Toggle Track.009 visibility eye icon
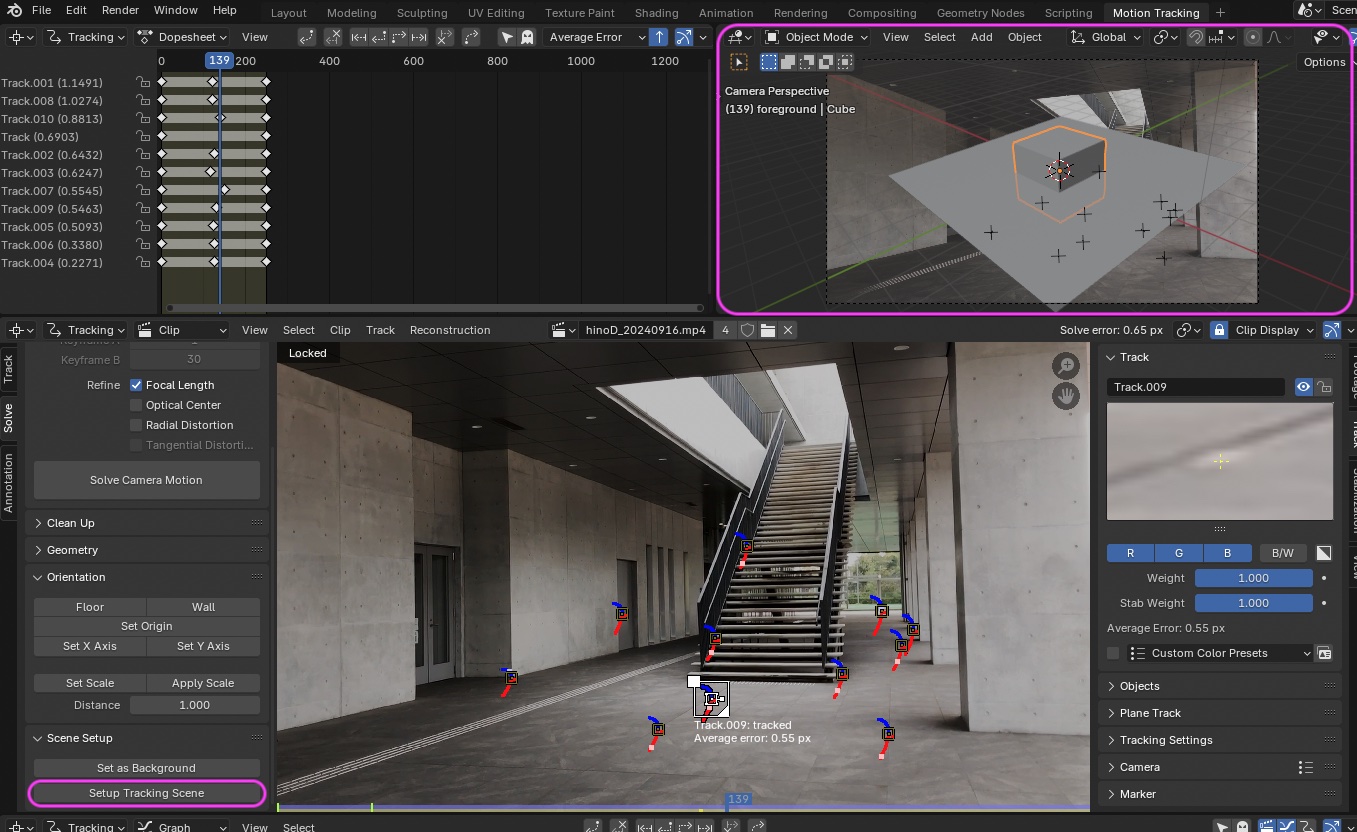1357x832 pixels. click(x=1303, y=387)
